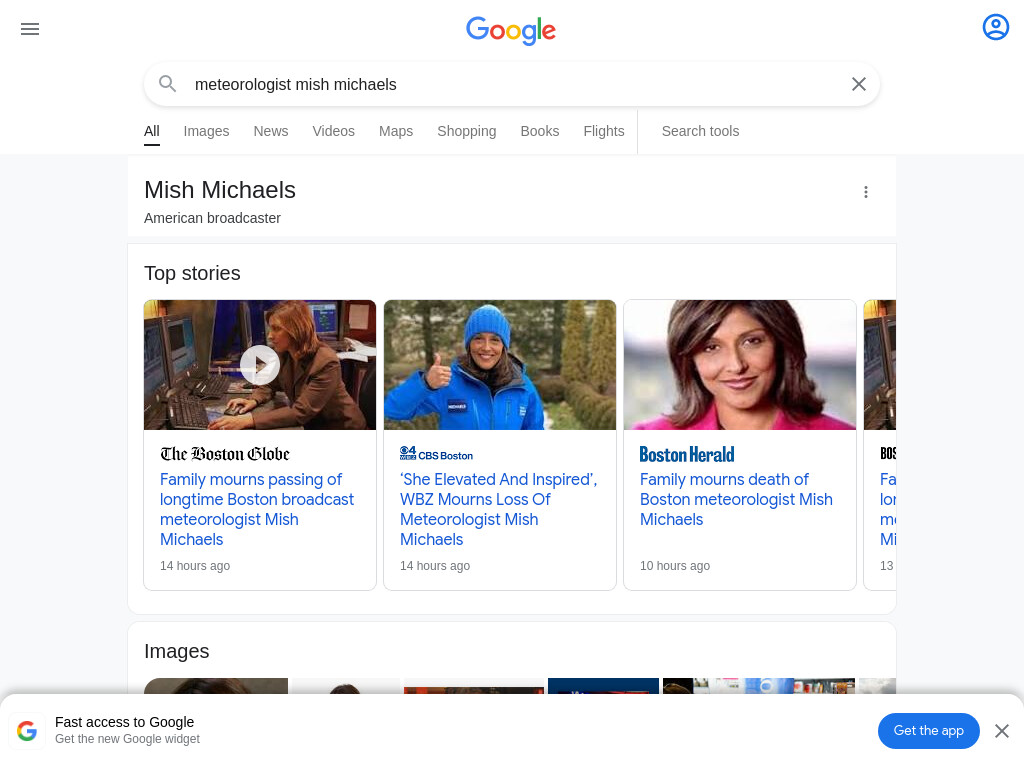Open CBS Boston 'She Elevated And Inspired' headline
The image size is (1024, 768).
tap(498, 509)
